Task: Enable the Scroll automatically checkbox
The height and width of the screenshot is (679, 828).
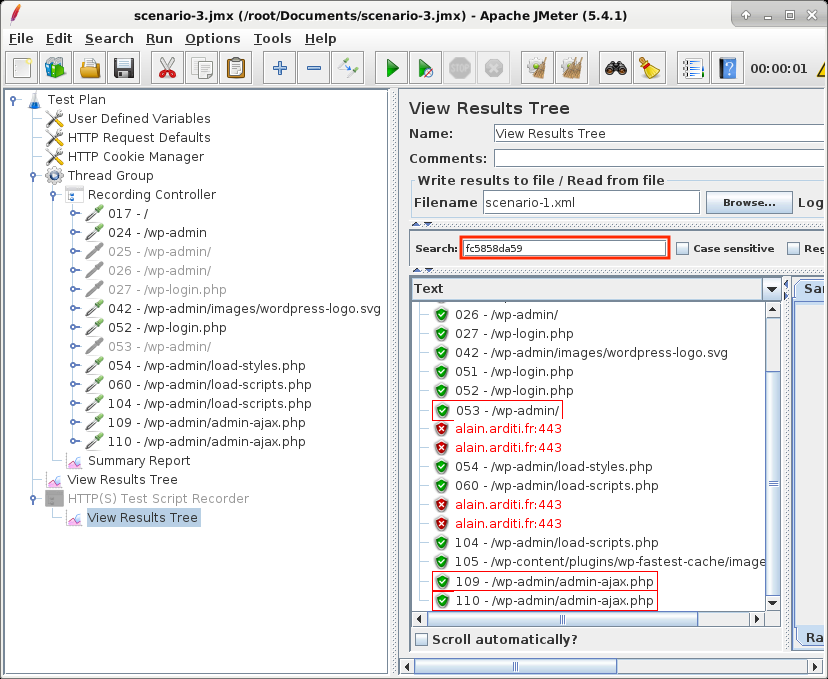Action: 422,639
